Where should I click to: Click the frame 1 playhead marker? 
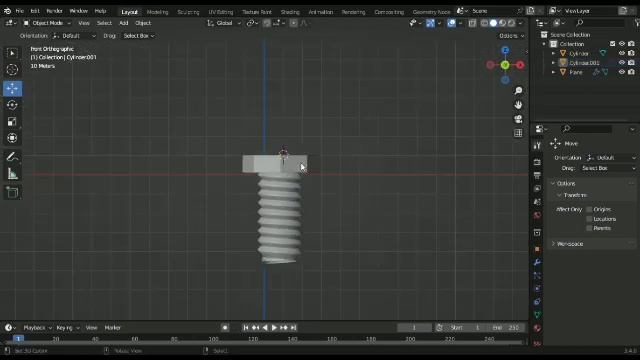point(18,339)
